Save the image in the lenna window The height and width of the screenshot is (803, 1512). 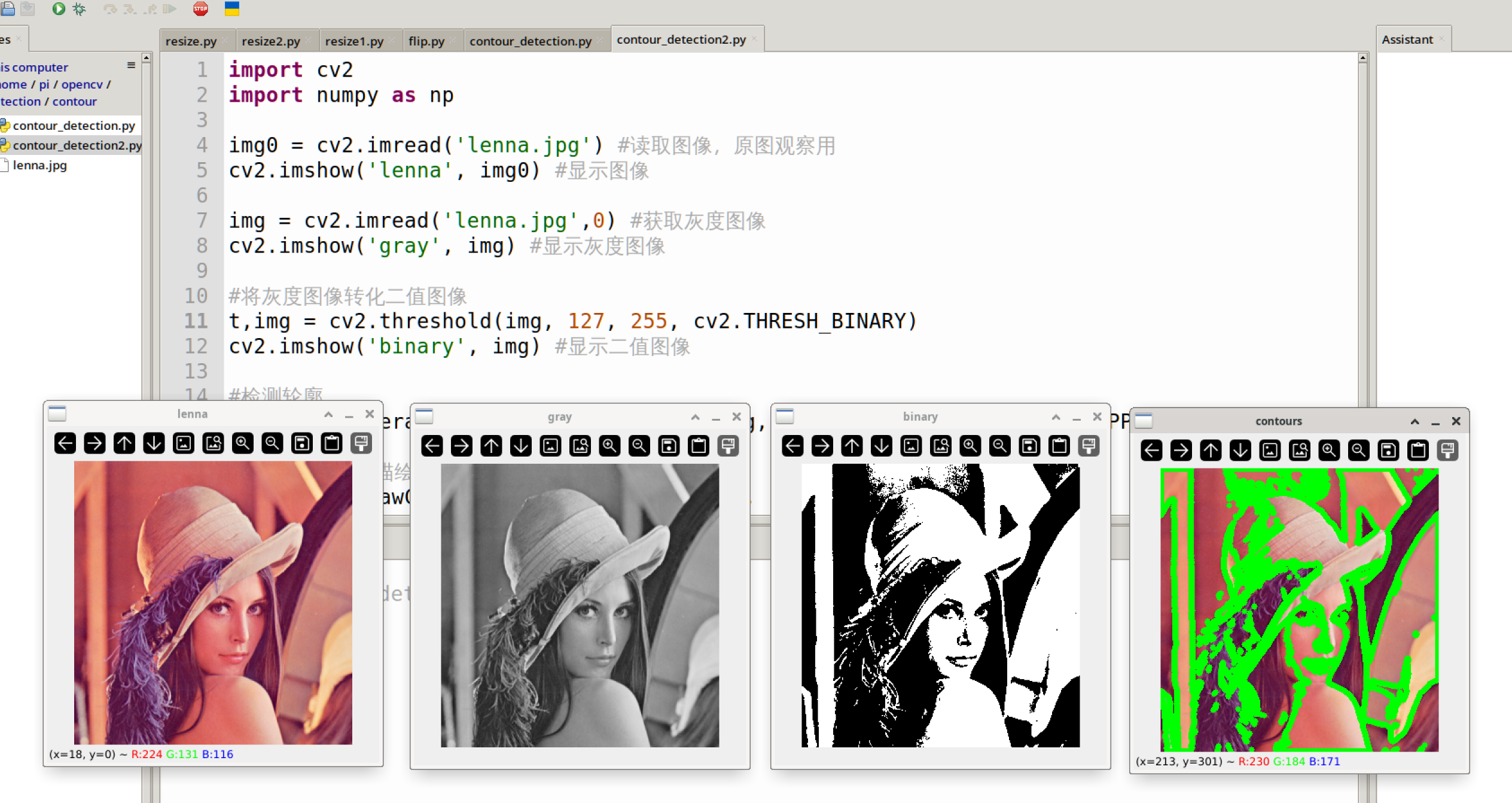click(x=302, y=443)
